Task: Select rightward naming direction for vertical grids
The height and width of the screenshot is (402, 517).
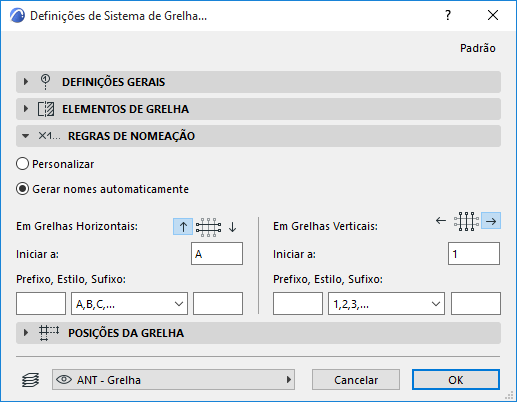Action: (x=491, y=221)
